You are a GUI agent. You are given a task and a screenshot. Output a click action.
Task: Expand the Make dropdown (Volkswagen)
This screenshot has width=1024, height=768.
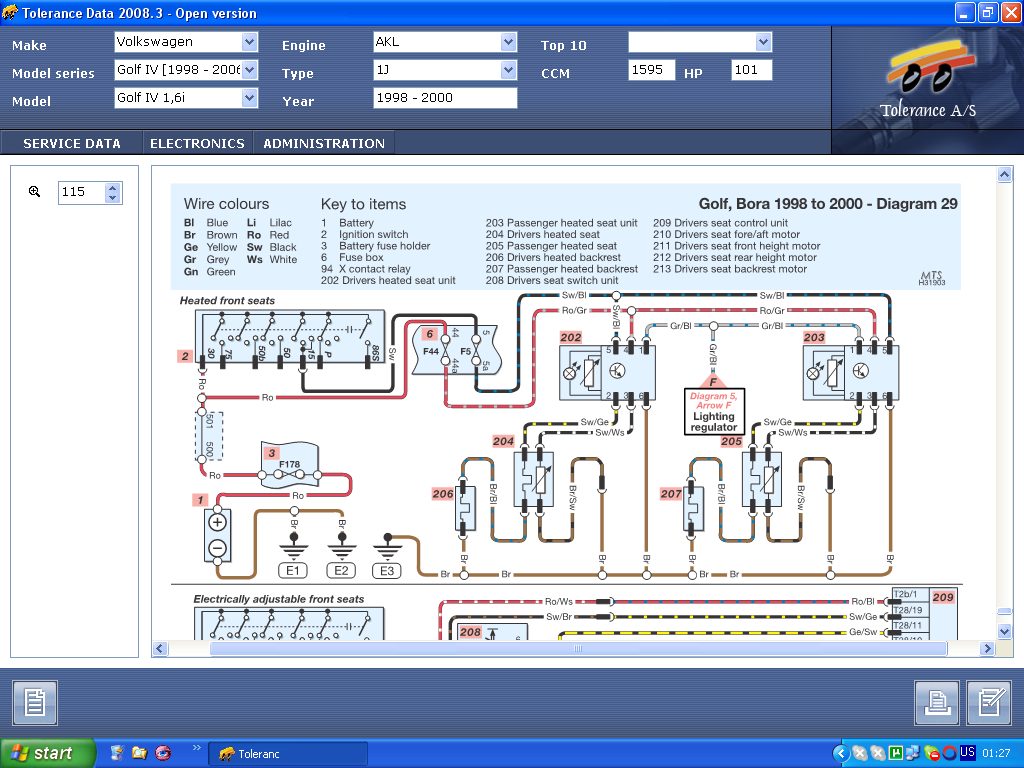(x=249, y=42)
